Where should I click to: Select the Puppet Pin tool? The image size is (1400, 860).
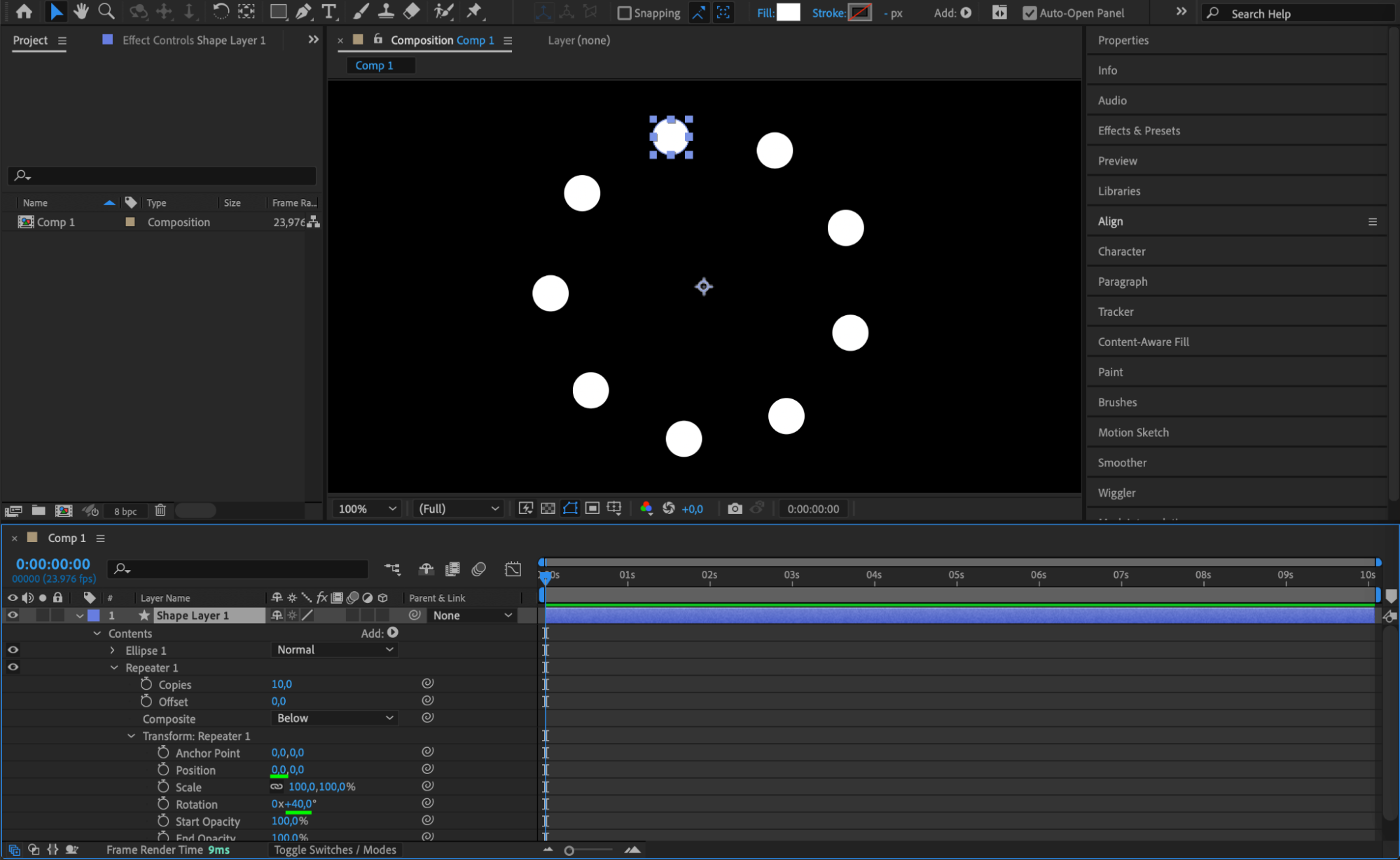coord(474,11)
